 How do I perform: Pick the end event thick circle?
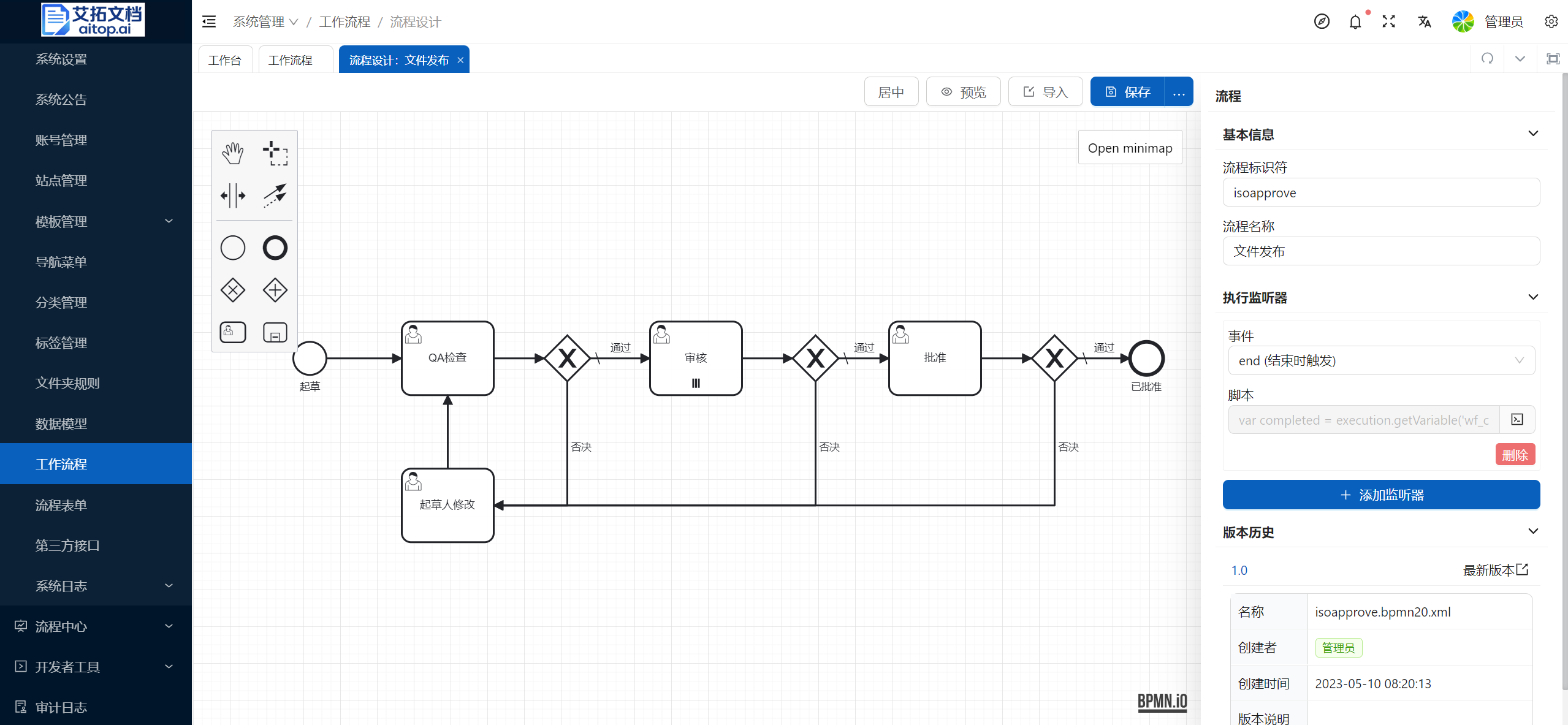coord(275,248)
